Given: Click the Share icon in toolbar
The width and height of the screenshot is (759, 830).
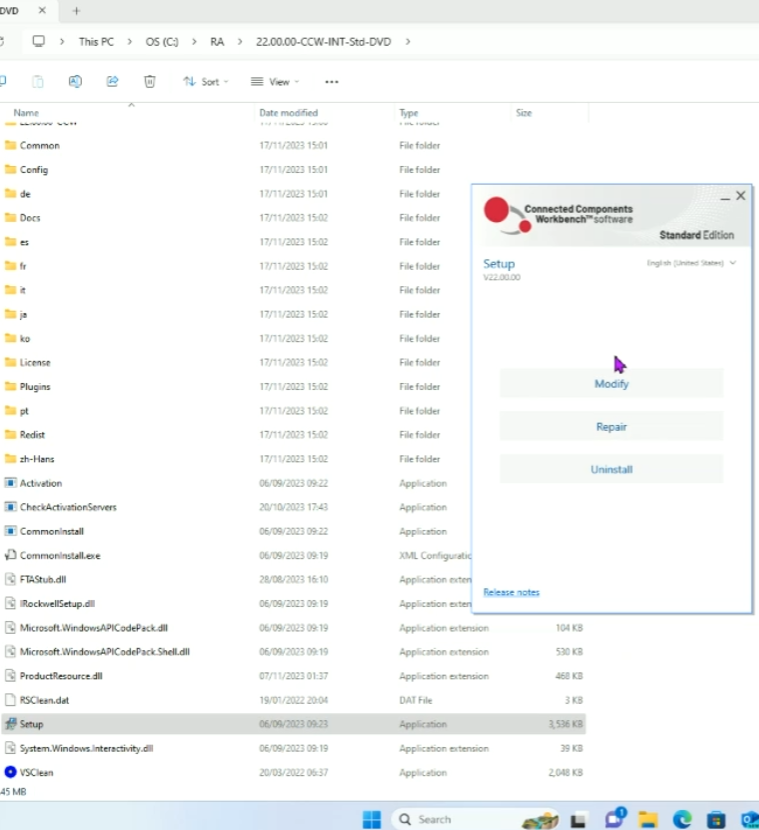Looking at the screenshot, I should pyautogui.click(x=112, y=82).
